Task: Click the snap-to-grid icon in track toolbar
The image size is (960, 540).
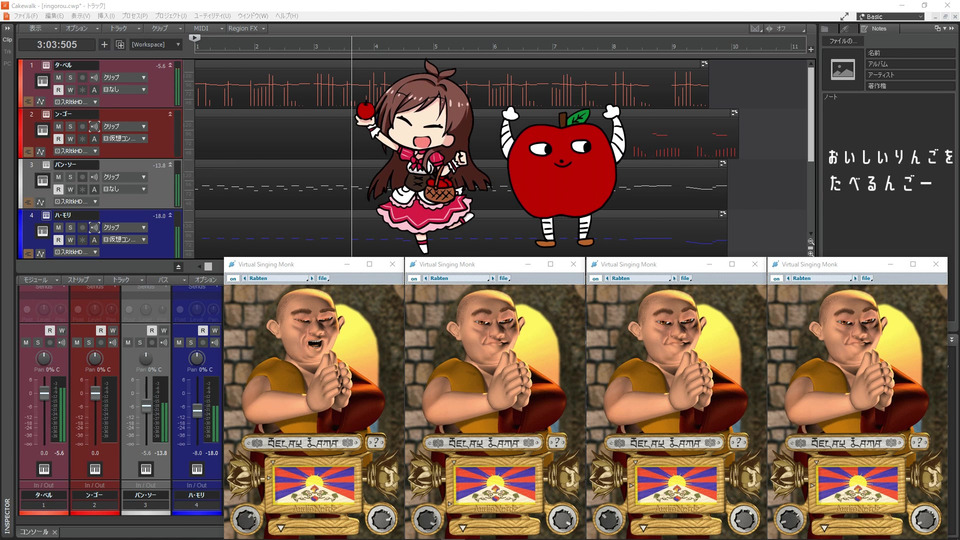Action: pos(756,29)
